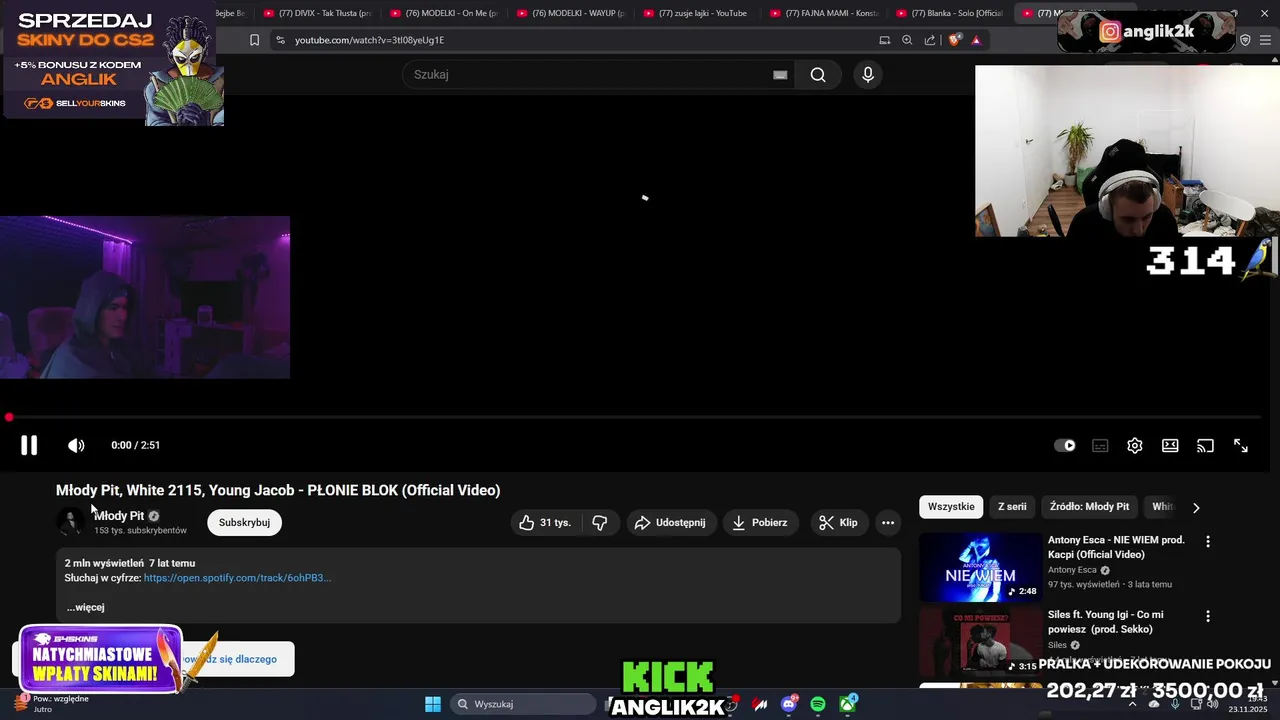This screenshot has height=720, width=1280.
Task: Switch to FAJNA MAMI tab
Action: [824, 13]
